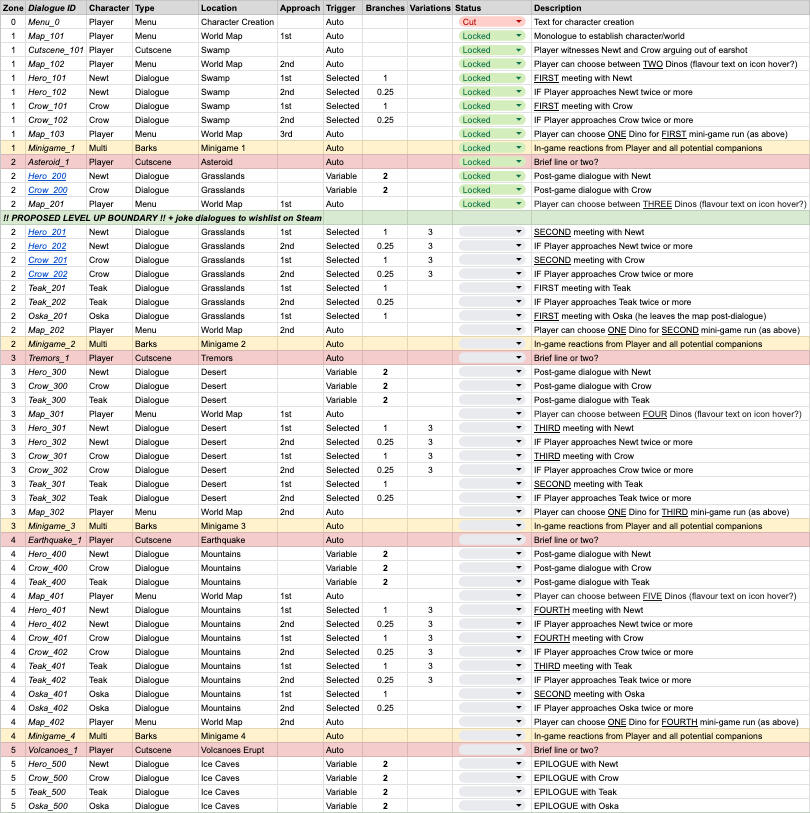The height and width of the screenshot is (813, 810).
Task: Click the Description column header
Action: [x=668, y=7]
